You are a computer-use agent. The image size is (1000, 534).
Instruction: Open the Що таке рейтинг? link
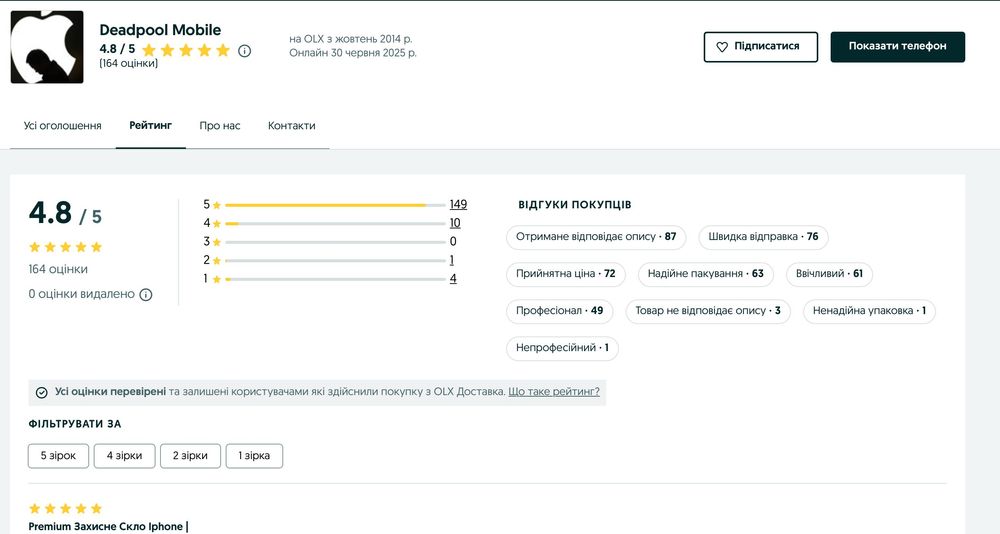(554, 392)
